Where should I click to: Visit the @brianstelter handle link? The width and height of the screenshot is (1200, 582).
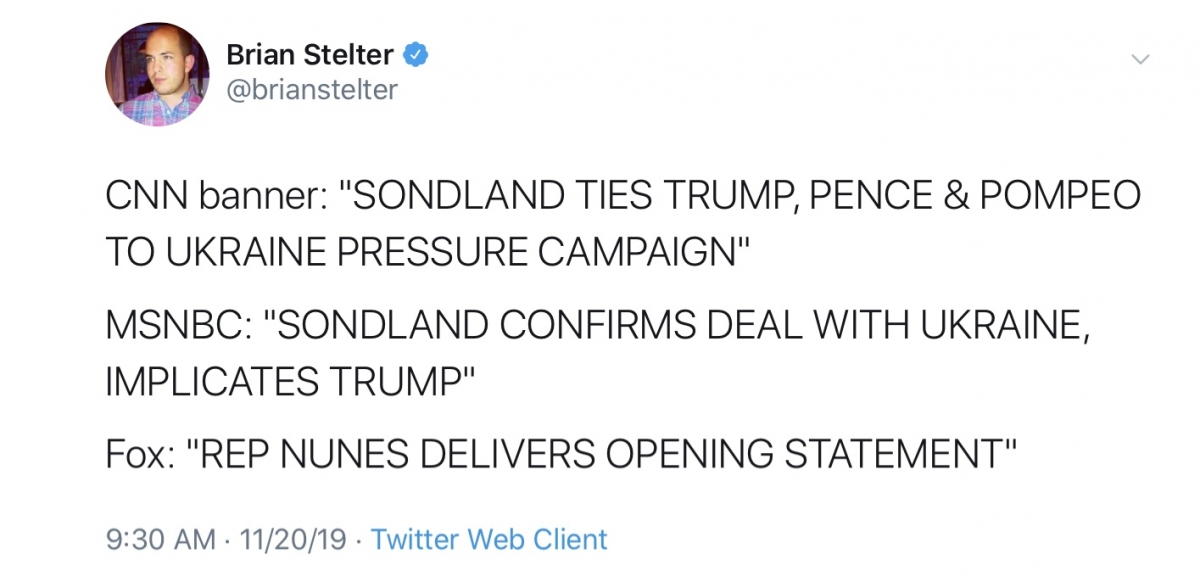coord(312,90)
